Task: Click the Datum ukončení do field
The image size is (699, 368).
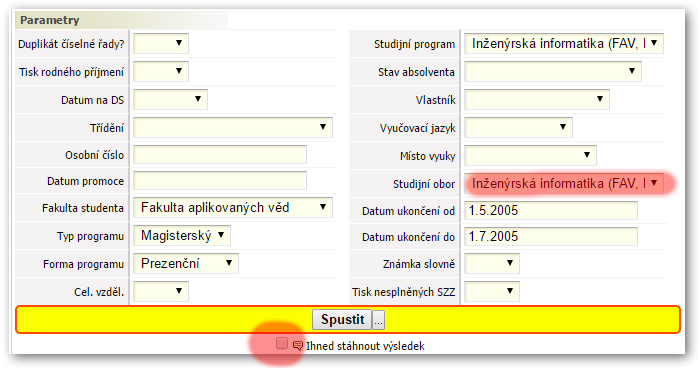Action: [x=551, y=236]
